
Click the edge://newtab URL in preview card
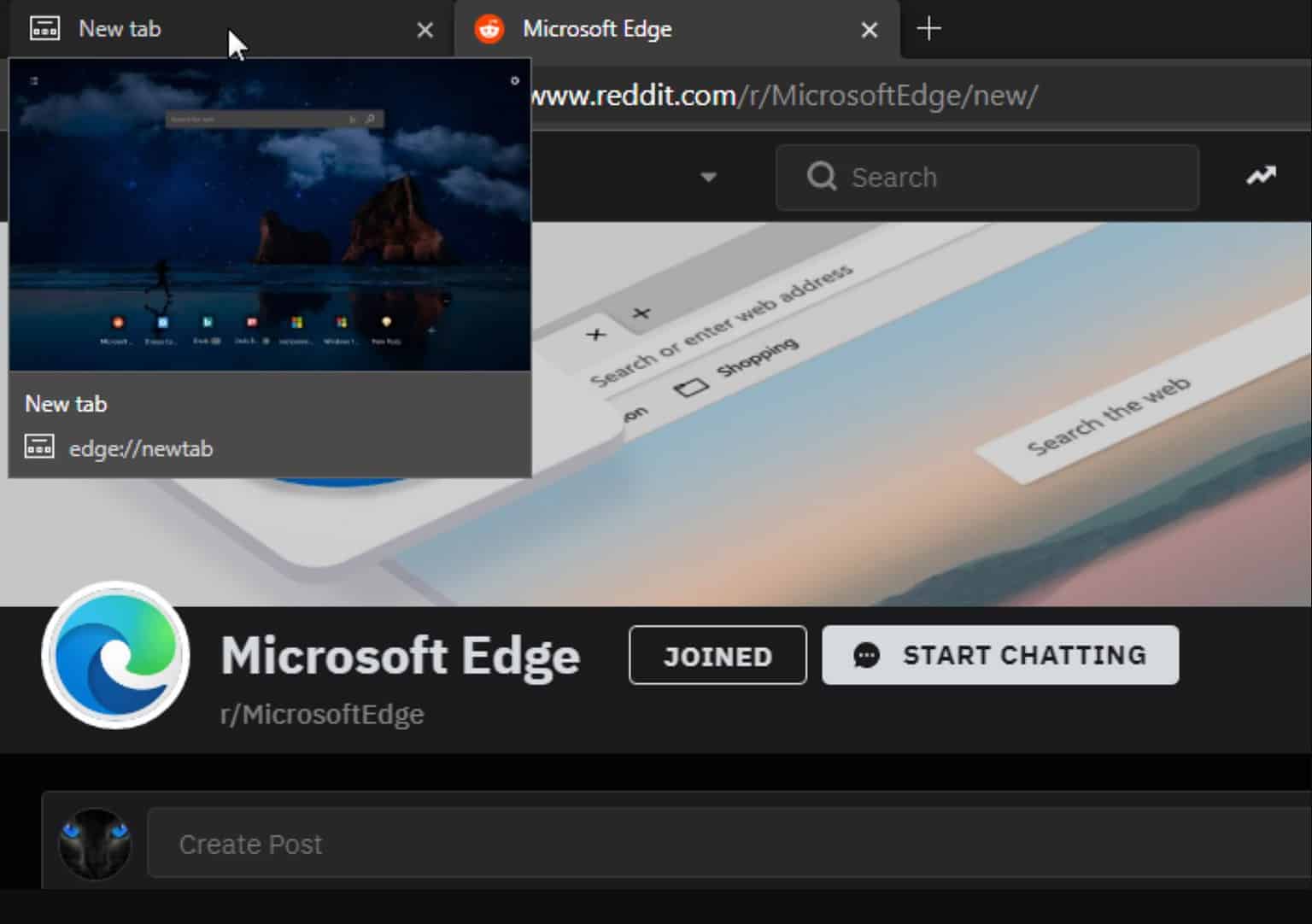click(x=141, y=448)
